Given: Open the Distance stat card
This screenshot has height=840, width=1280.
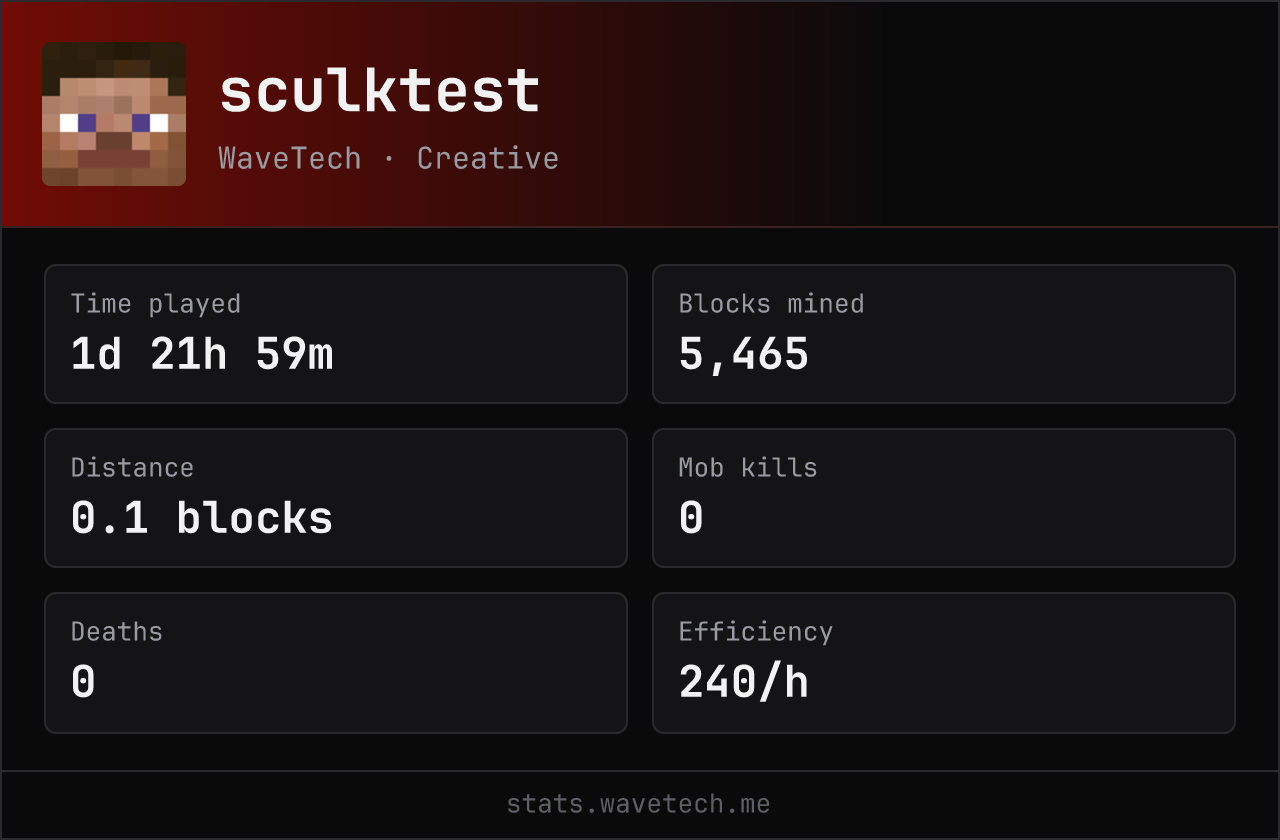Looking at the screenshot, I should (x=336, y=498).
